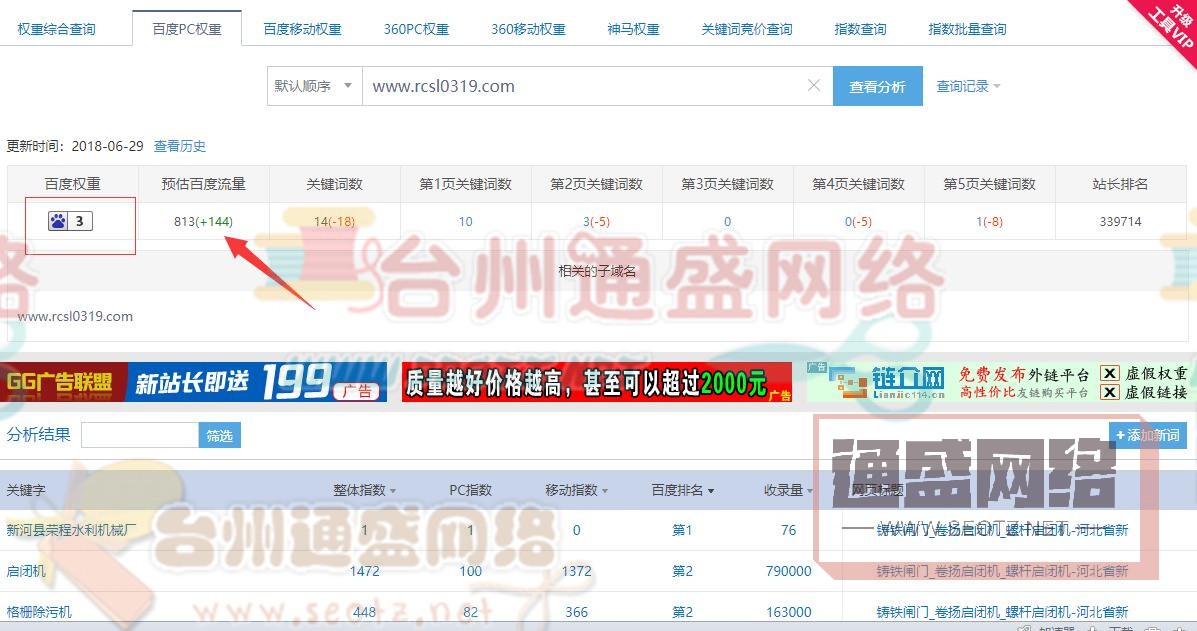The image size is (1197, 631).
Task: Expand the 查询记录 history dropdown
Action: [x=967, y=87]
